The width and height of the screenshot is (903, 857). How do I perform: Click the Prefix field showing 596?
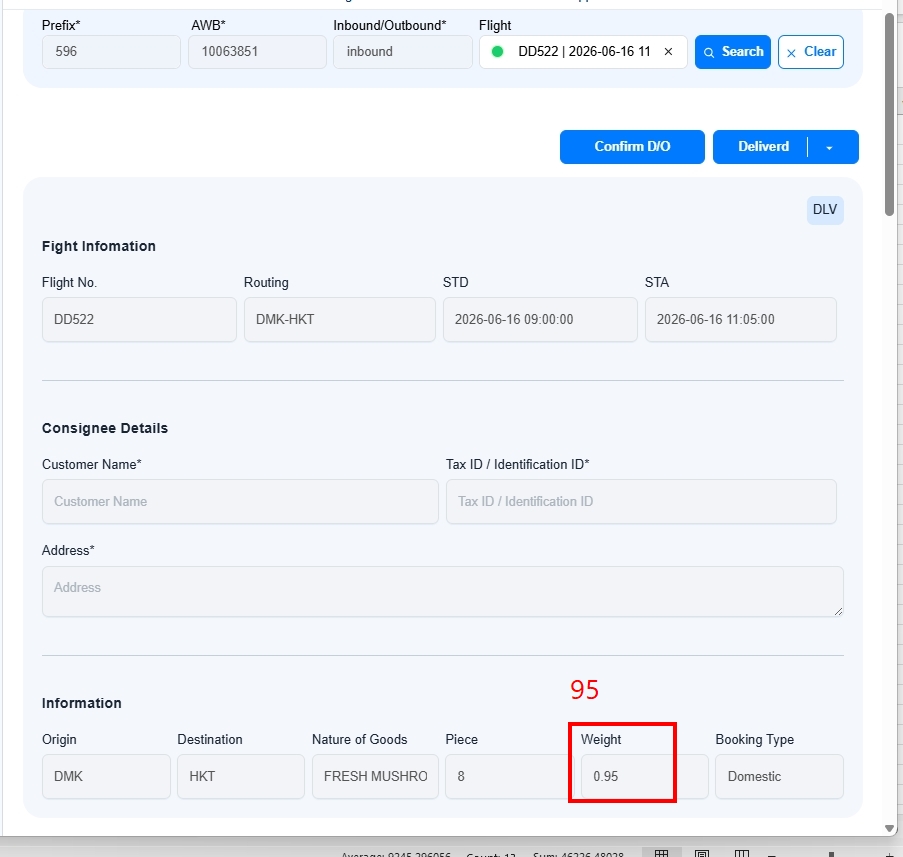111,52
